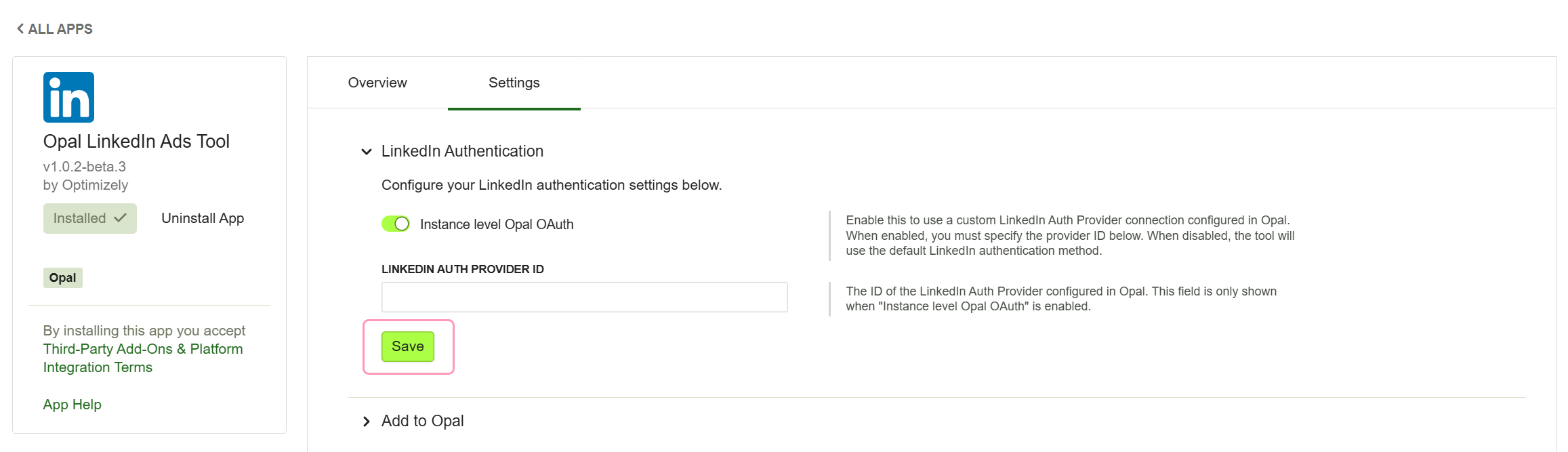Click the Installed status badge
Image resolution: width=1568 pixels, height=452 pixels.
[90, 218]
